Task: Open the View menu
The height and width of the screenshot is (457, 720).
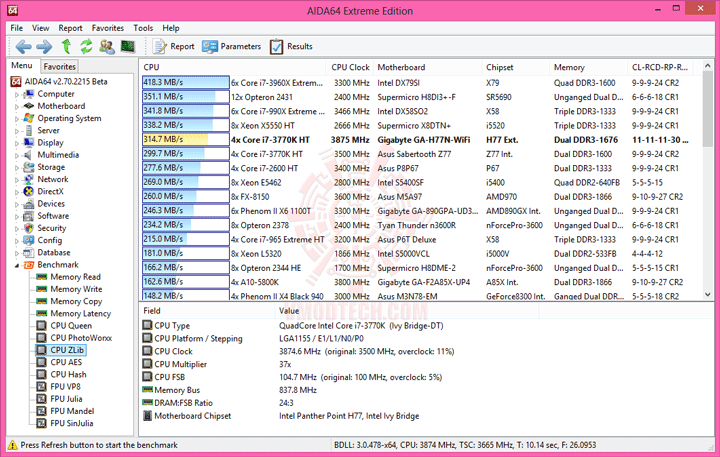Action: 40,28
